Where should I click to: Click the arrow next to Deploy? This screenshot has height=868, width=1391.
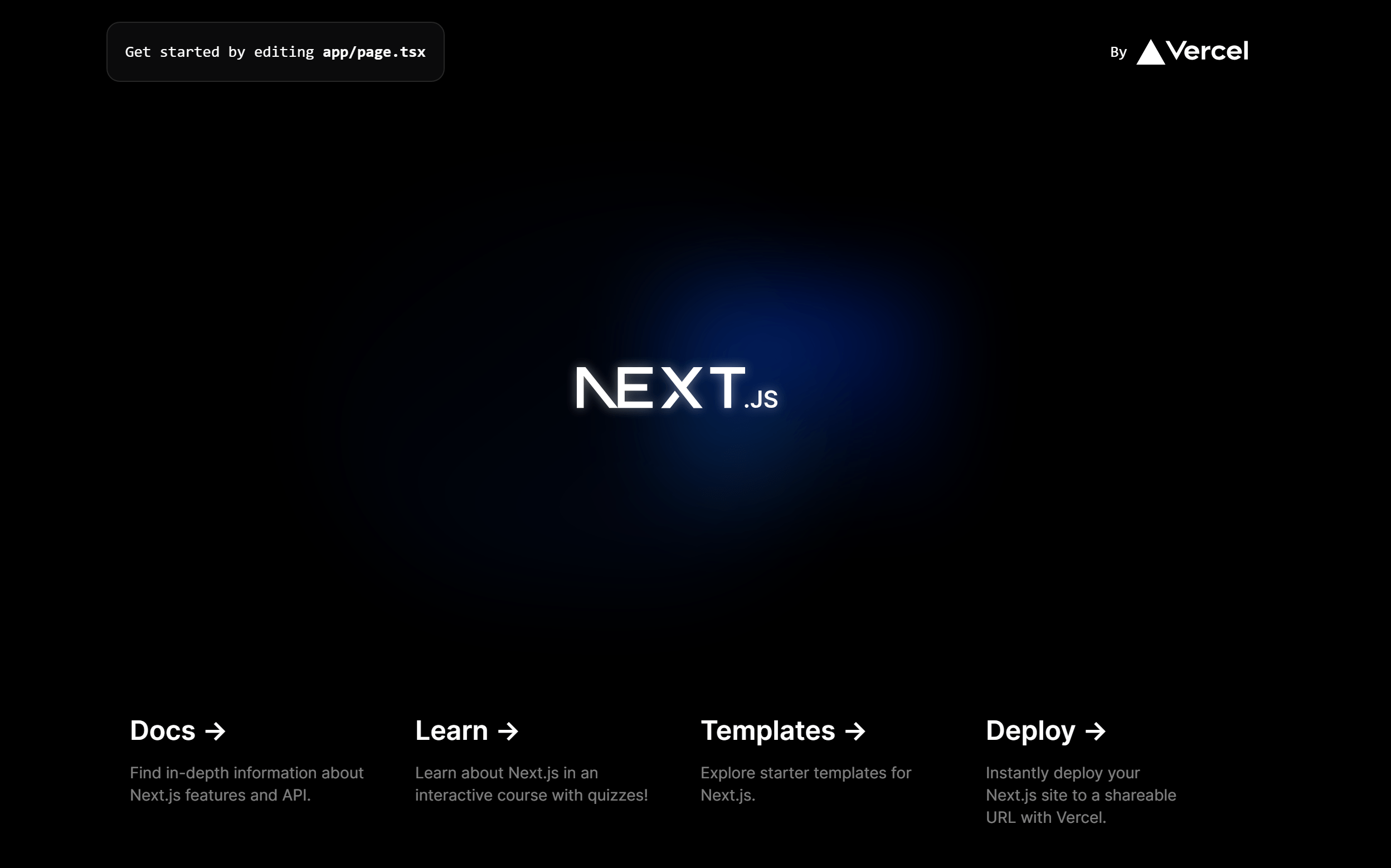[x=1095, y=732]
